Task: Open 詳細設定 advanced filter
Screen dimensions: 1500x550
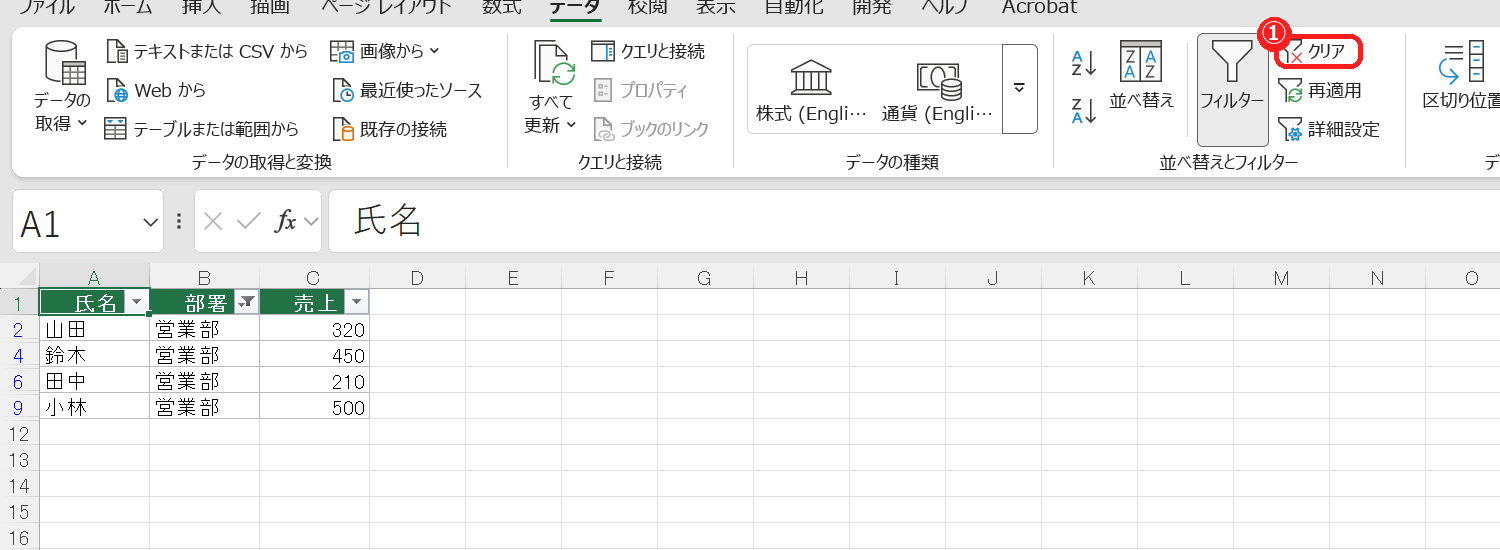Action: point(1329,129)
